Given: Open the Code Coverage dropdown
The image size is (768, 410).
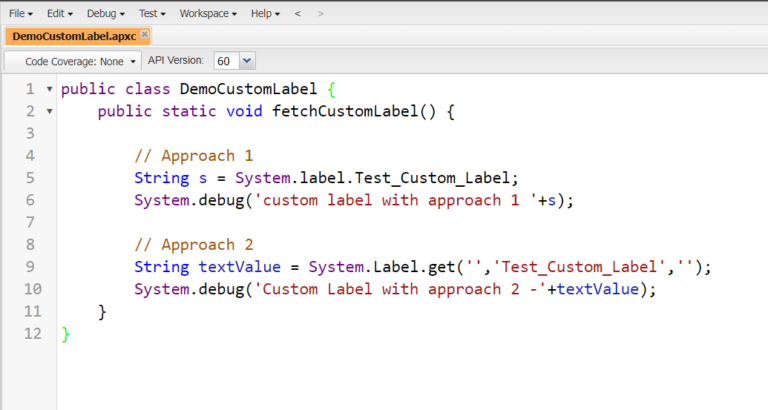Looking at the screenshot, I should click(x=80, y=61).
